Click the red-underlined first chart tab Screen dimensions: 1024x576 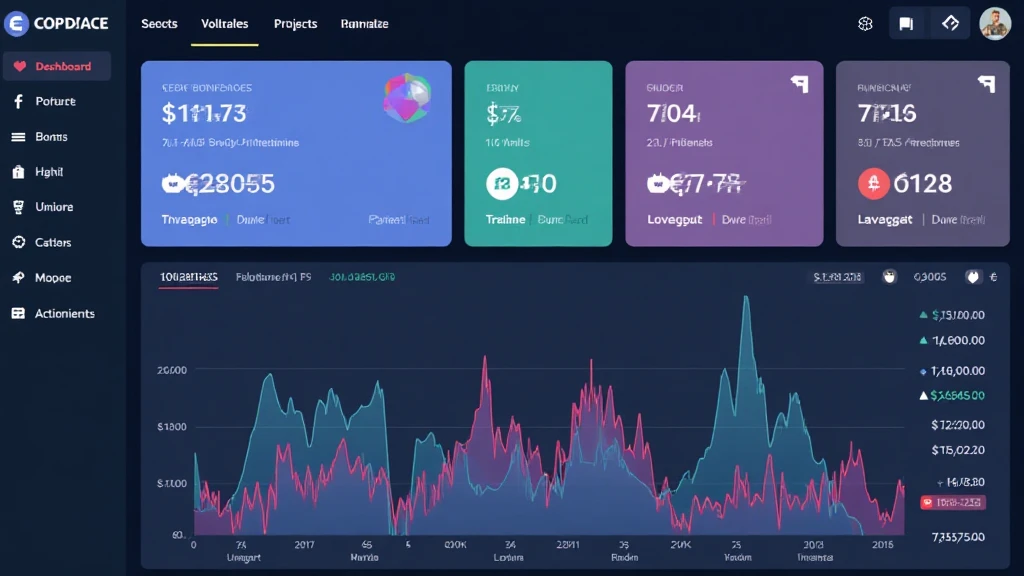[x=189, y=277]
